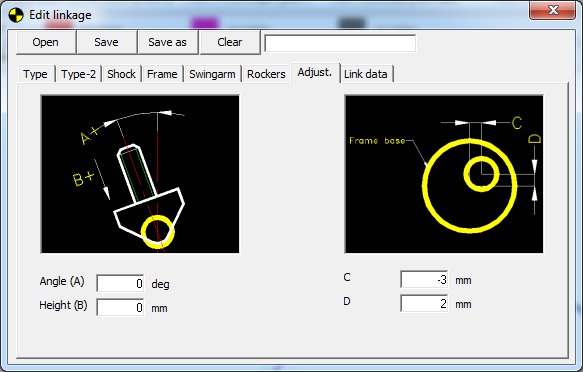Select the Shock tab

click(121, 74)
